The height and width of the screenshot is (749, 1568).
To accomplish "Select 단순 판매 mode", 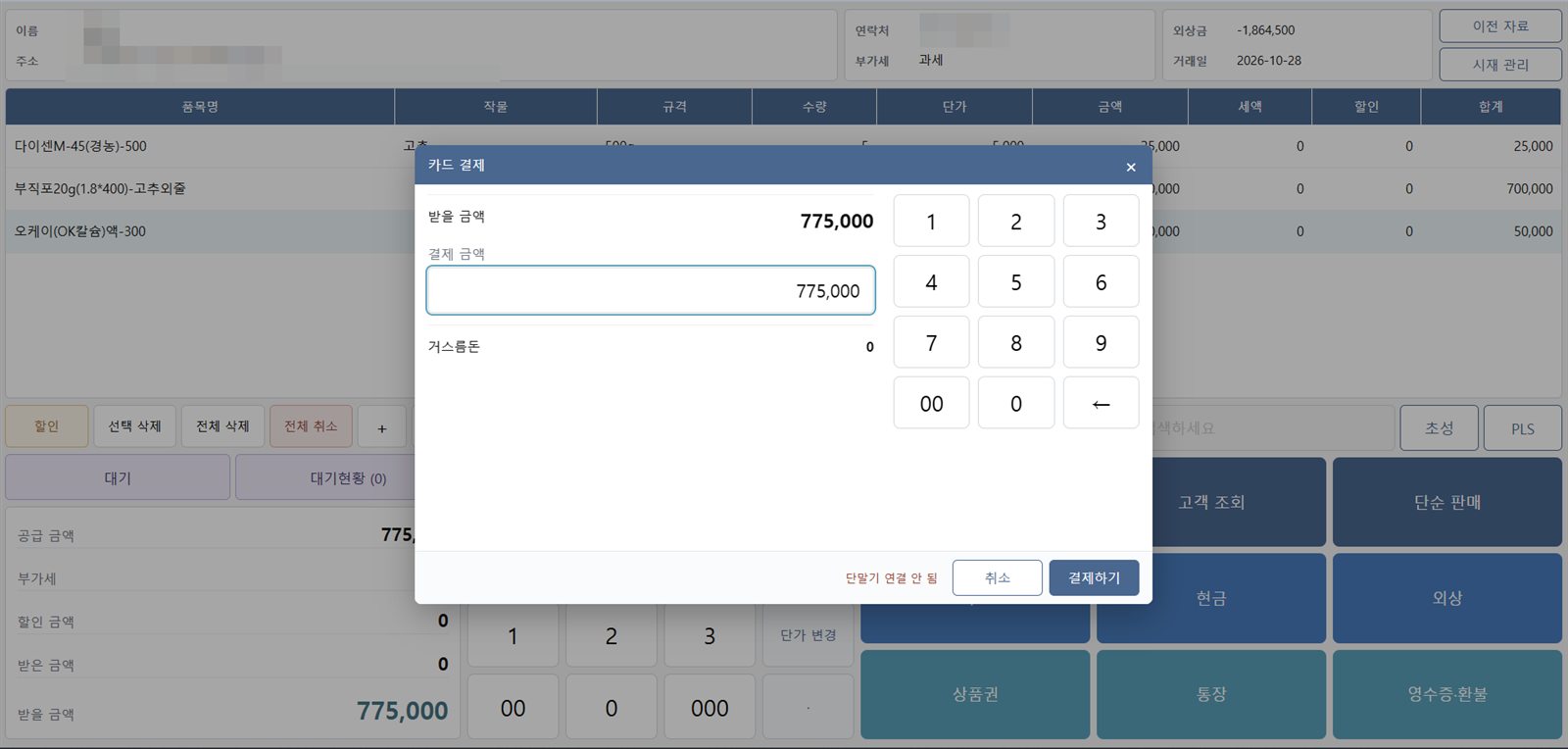I will pos(1446,502).
